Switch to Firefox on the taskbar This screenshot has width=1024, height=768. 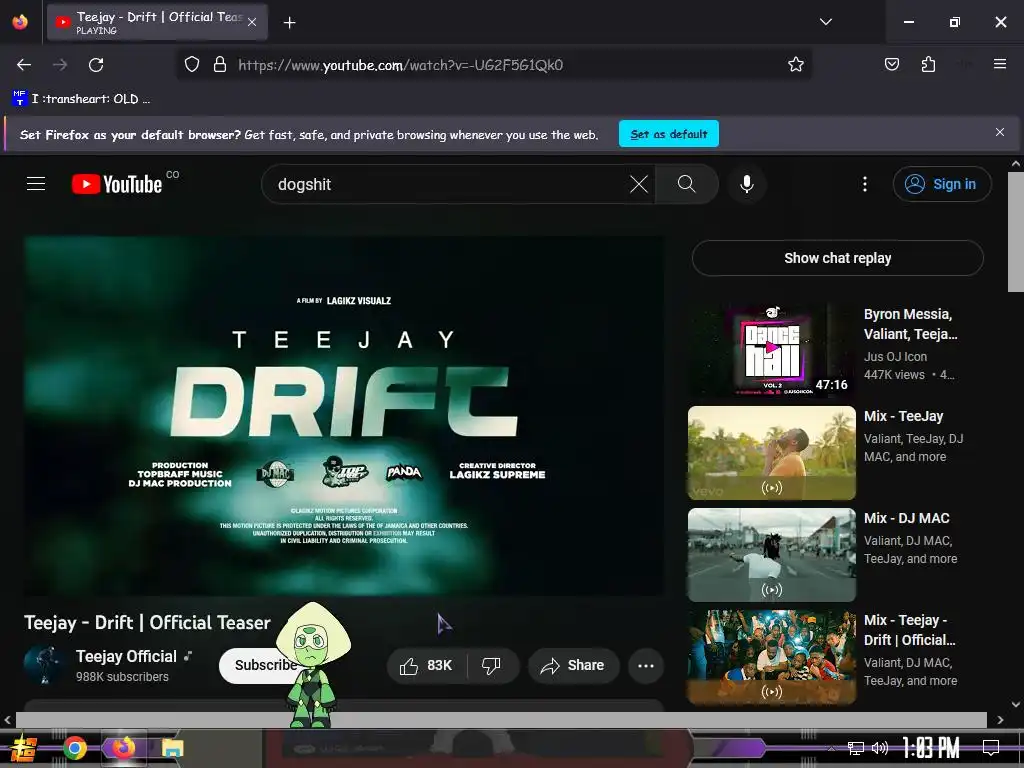(123, 748)
